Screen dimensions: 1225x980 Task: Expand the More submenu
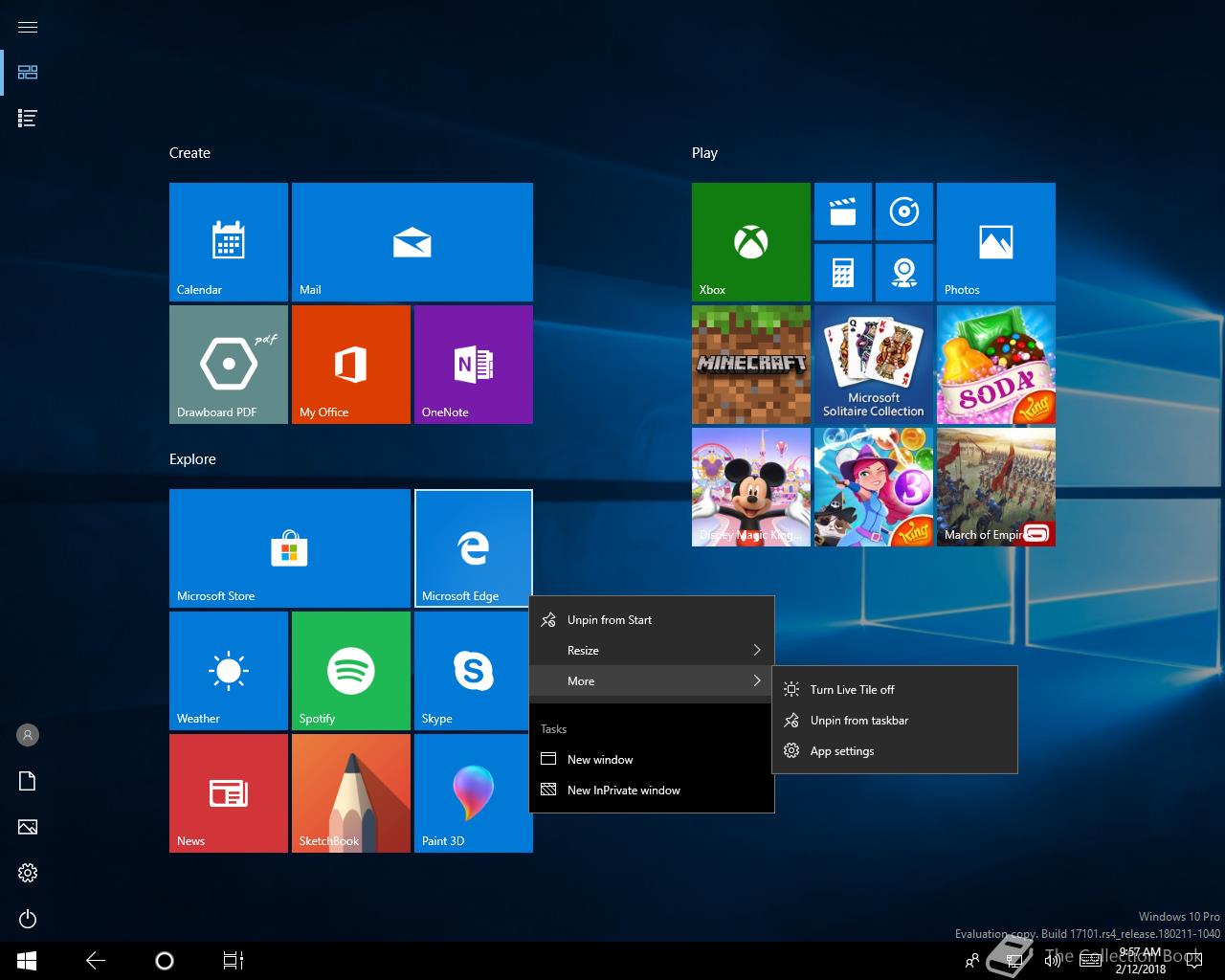651,681
